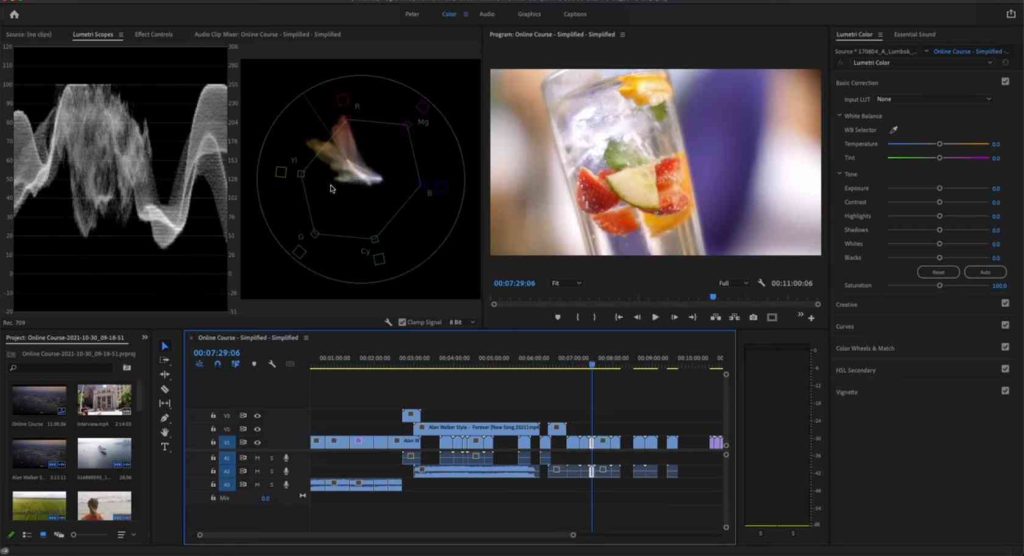Screen dimensions: 1024x556
Task: Adjust the Temperature slider handle
Action: [x=940, y=144]
